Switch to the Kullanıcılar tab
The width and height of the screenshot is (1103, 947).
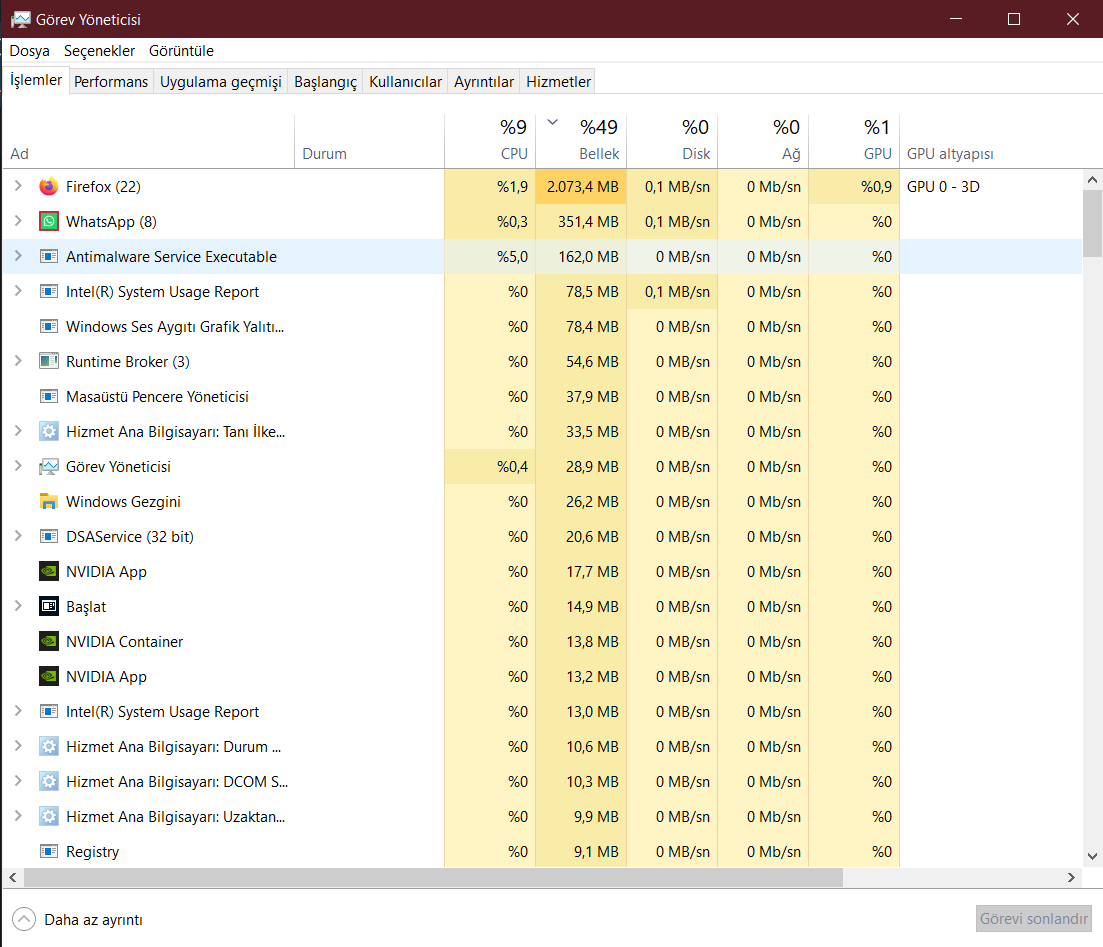(405, 82)
